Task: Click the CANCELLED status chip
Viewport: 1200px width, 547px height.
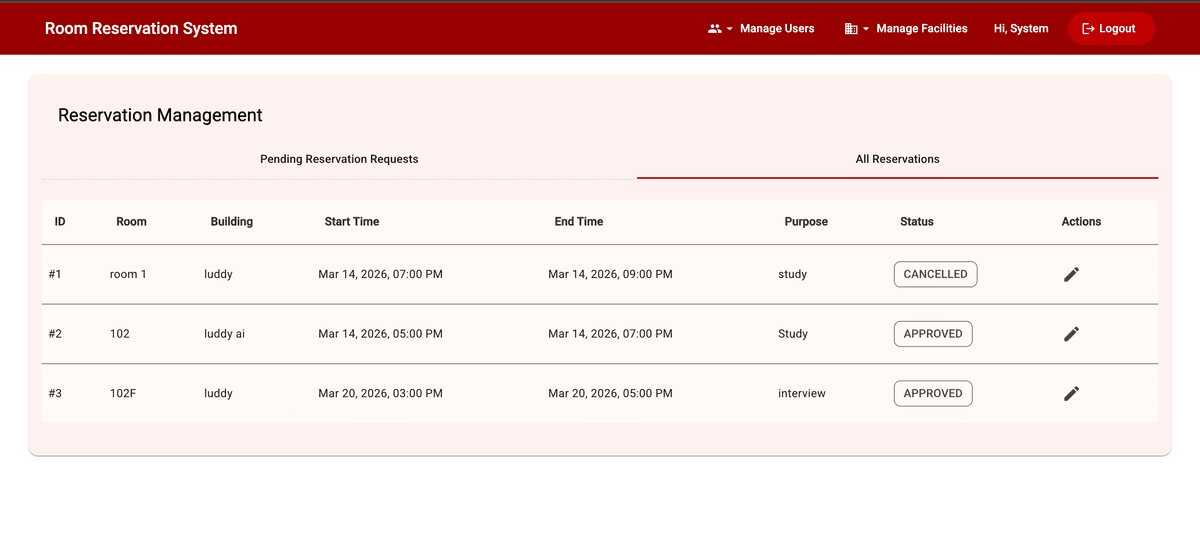Action: pos(935,274)
